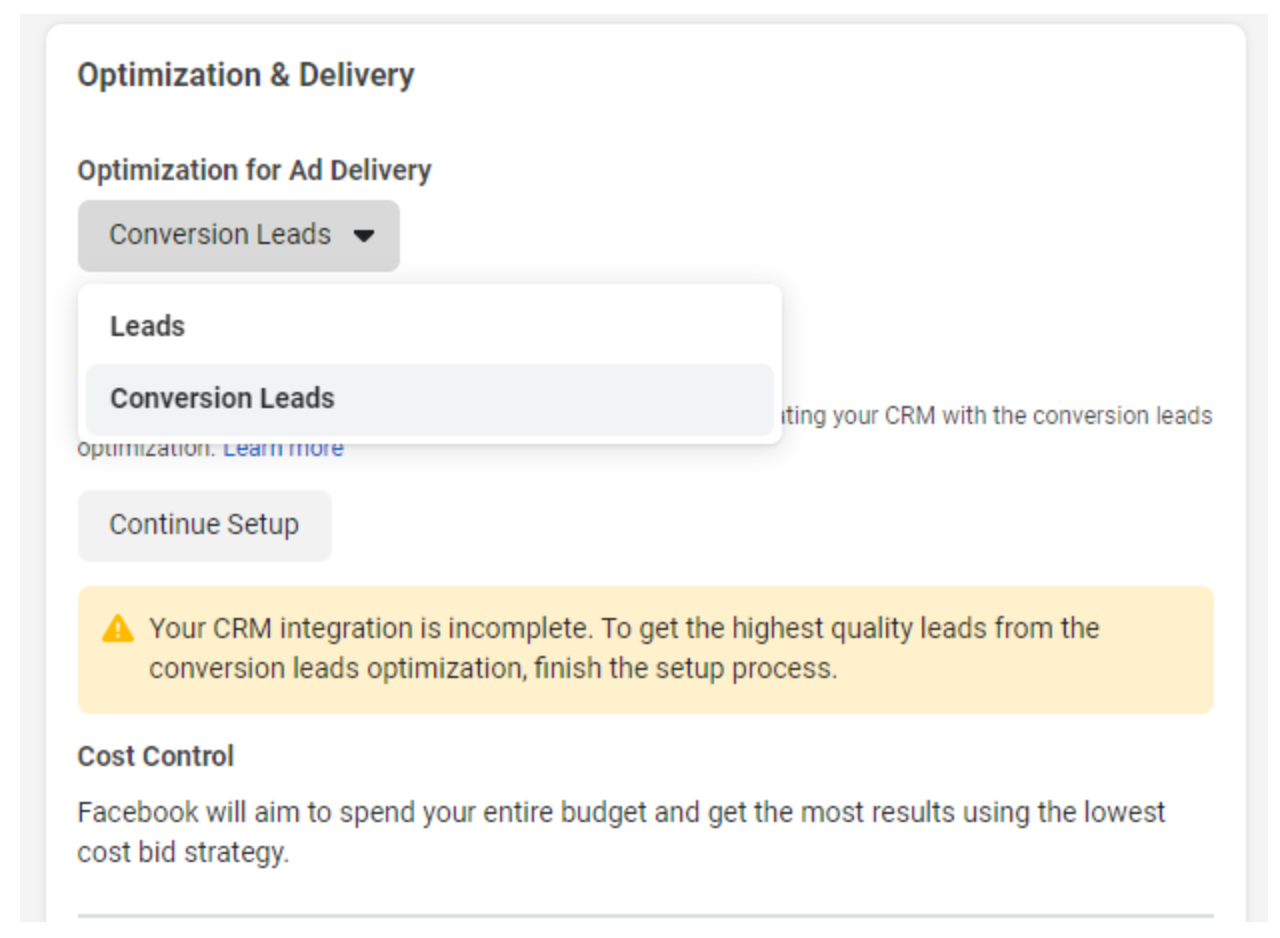Click the Optimization & Delivery heading

tap(246, 75)
